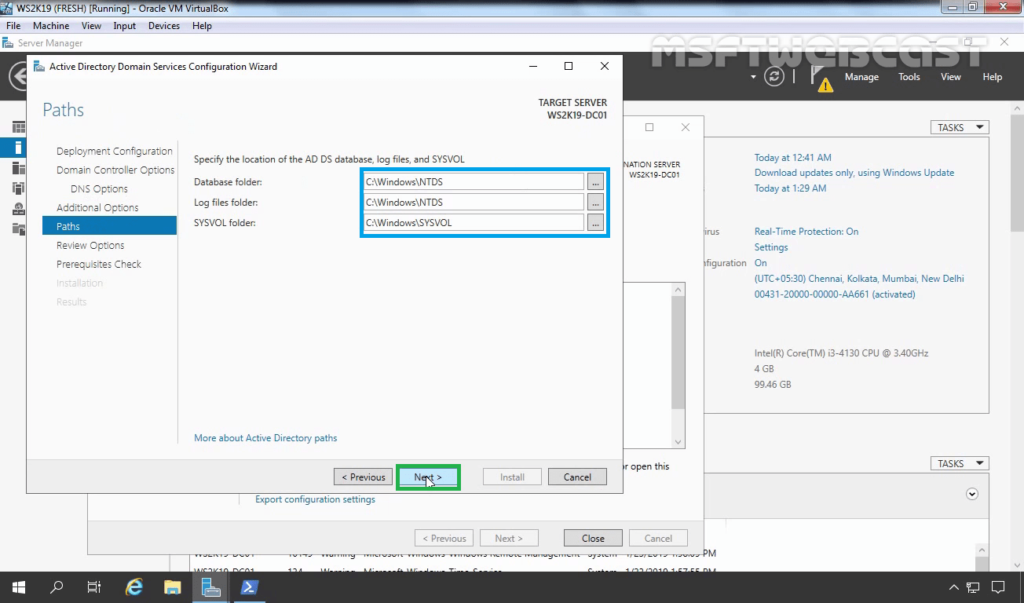Refresh Server Manager with the refresh icon
Screen dimensions: 1024x603
[774, 76]
